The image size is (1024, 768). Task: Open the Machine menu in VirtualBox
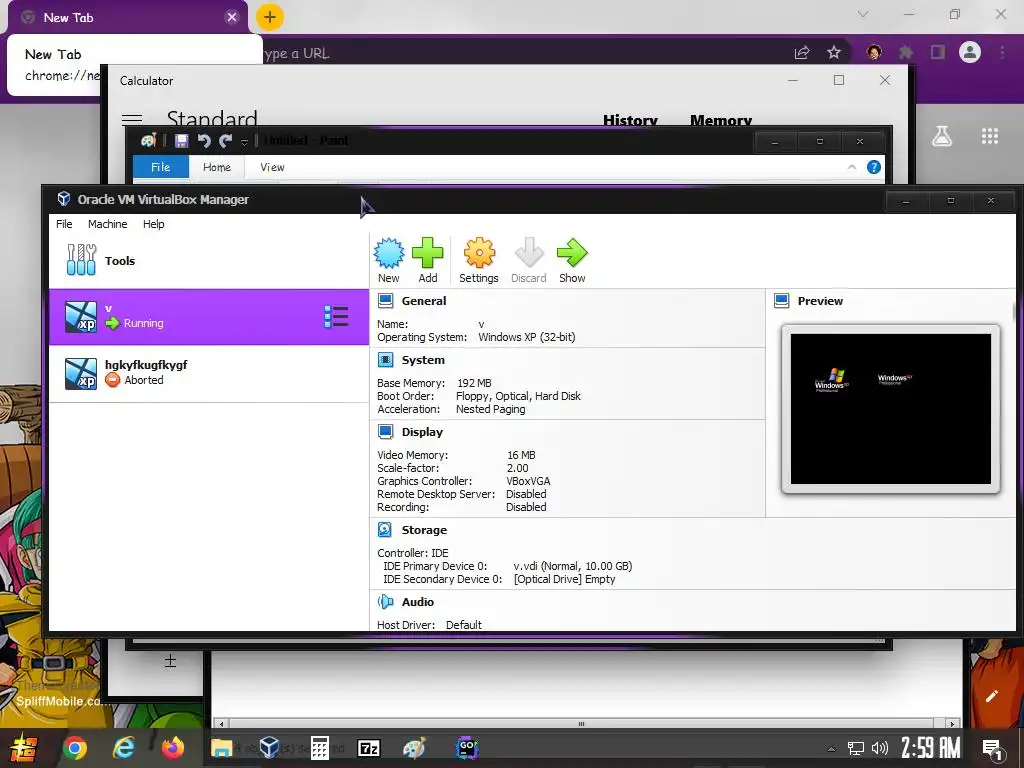[108, 224]
